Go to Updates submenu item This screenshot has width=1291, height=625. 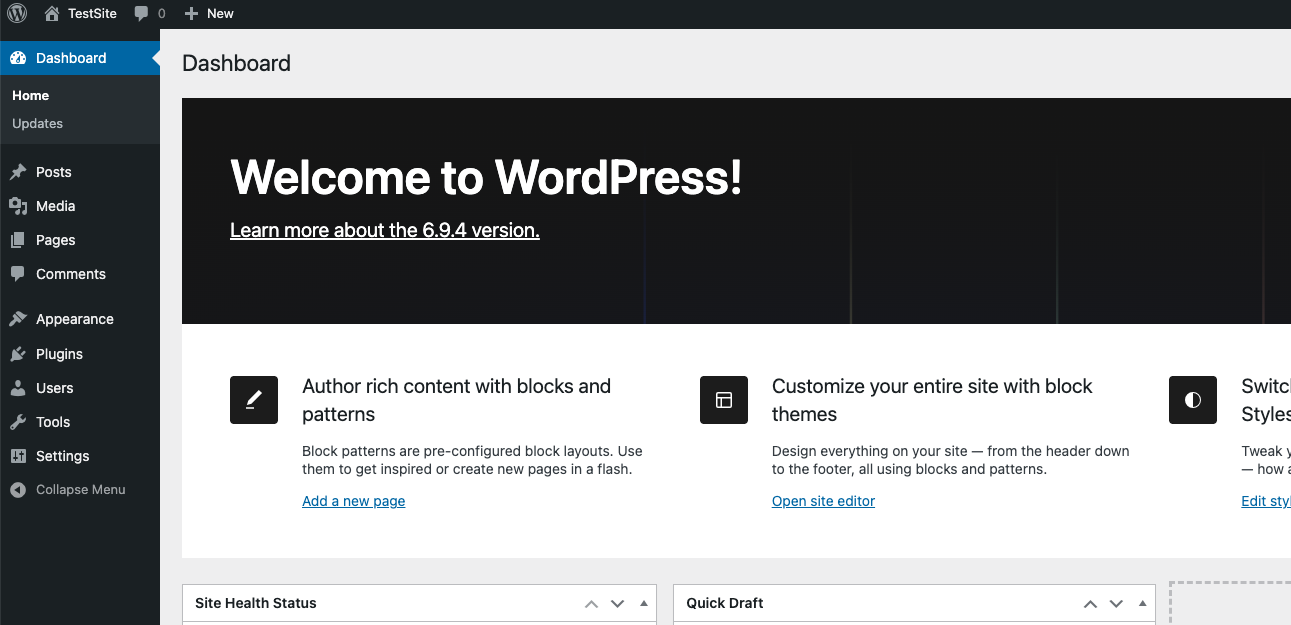coord(37,124)
